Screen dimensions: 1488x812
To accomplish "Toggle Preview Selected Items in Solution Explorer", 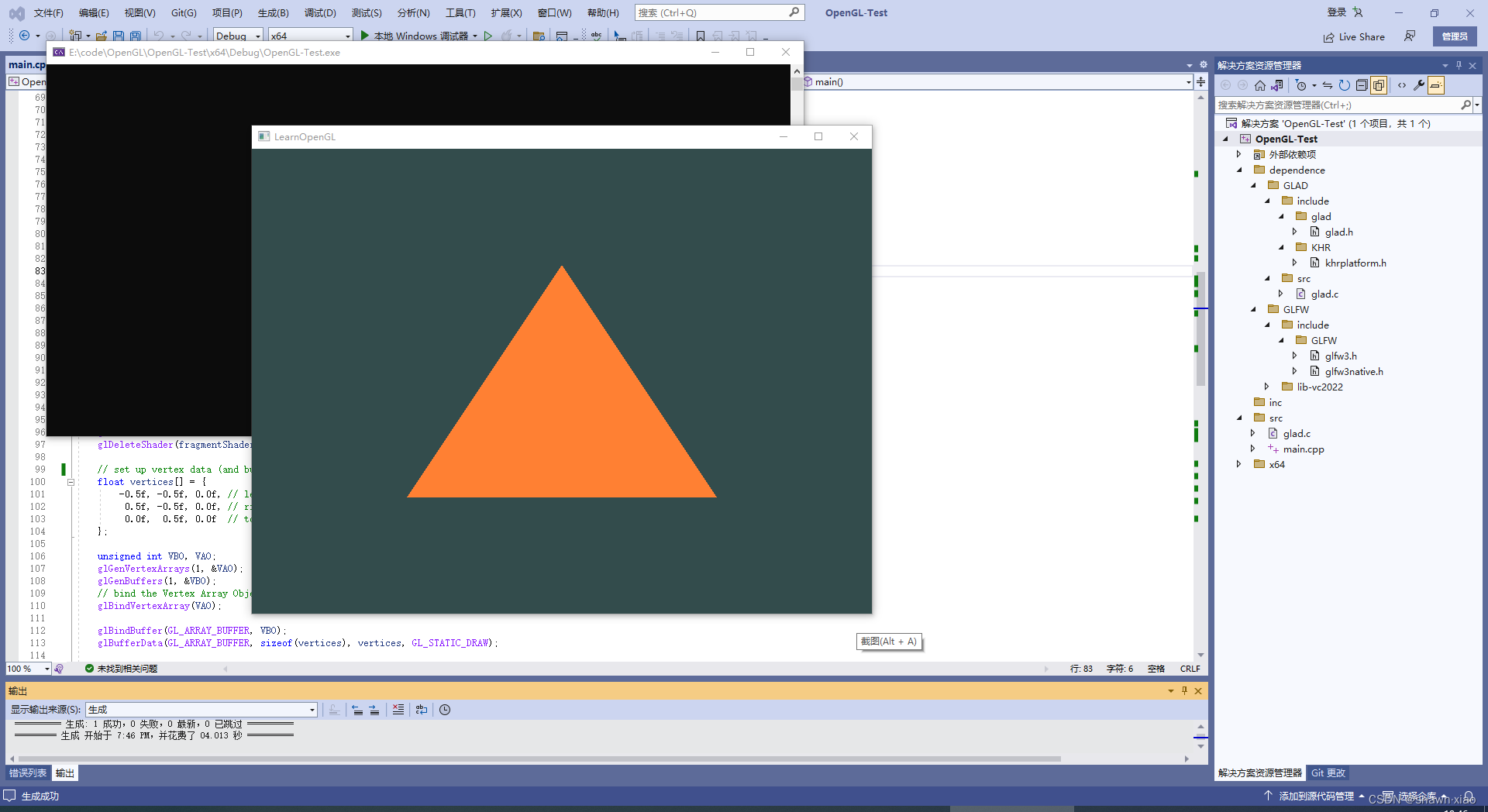I will pyautogui.click(x=1435, y=85).
